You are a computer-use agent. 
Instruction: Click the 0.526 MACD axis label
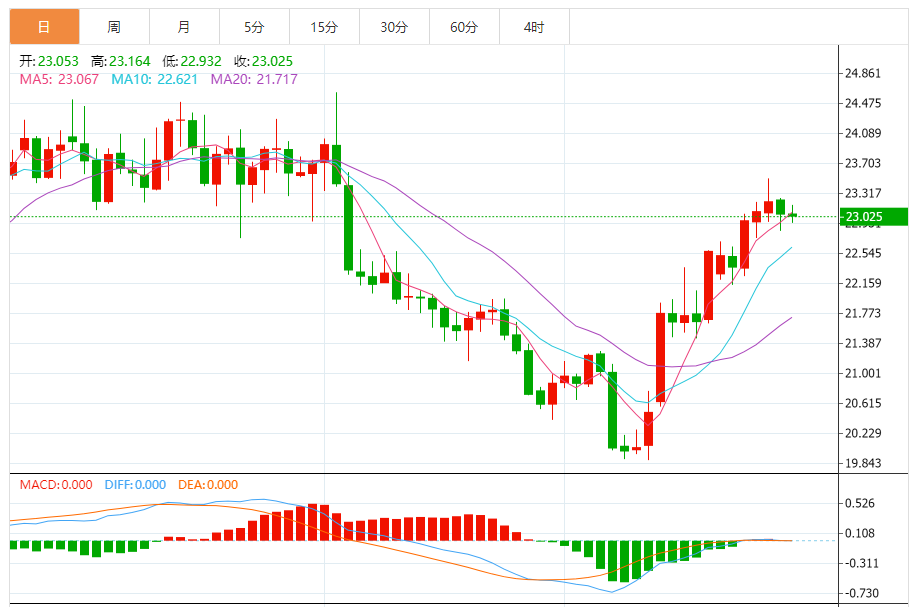coord(860,503)
